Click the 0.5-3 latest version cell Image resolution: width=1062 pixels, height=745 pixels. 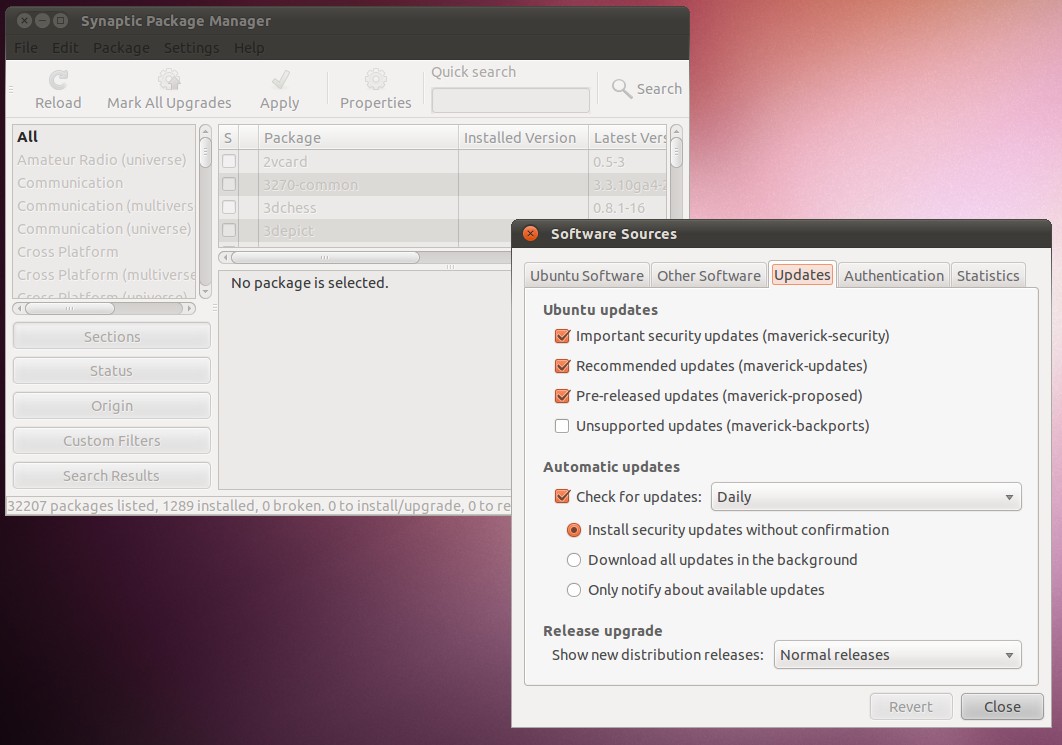point(609,162)
